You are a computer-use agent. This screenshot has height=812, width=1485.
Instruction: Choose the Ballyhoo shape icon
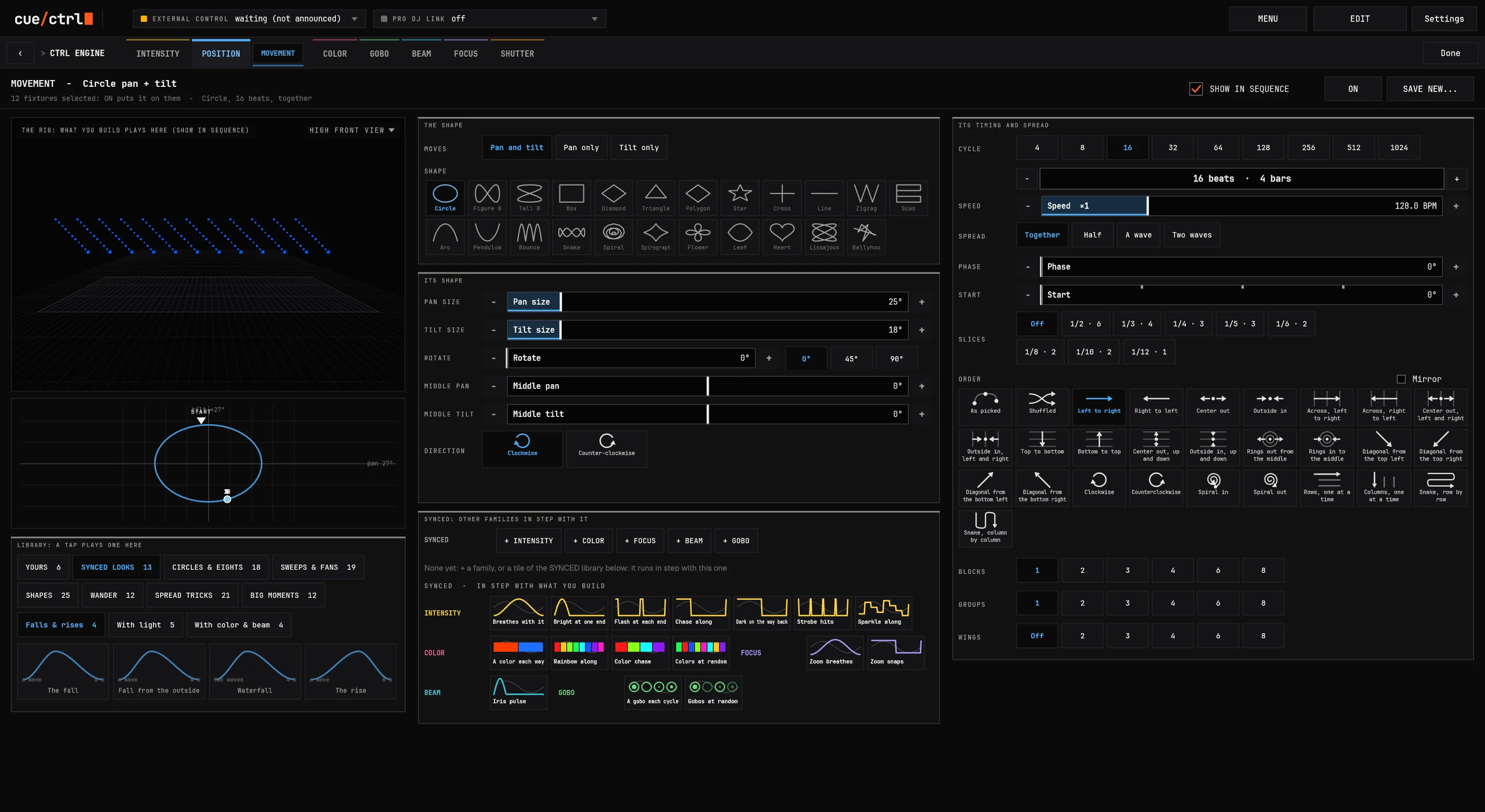tap(866, 237)
